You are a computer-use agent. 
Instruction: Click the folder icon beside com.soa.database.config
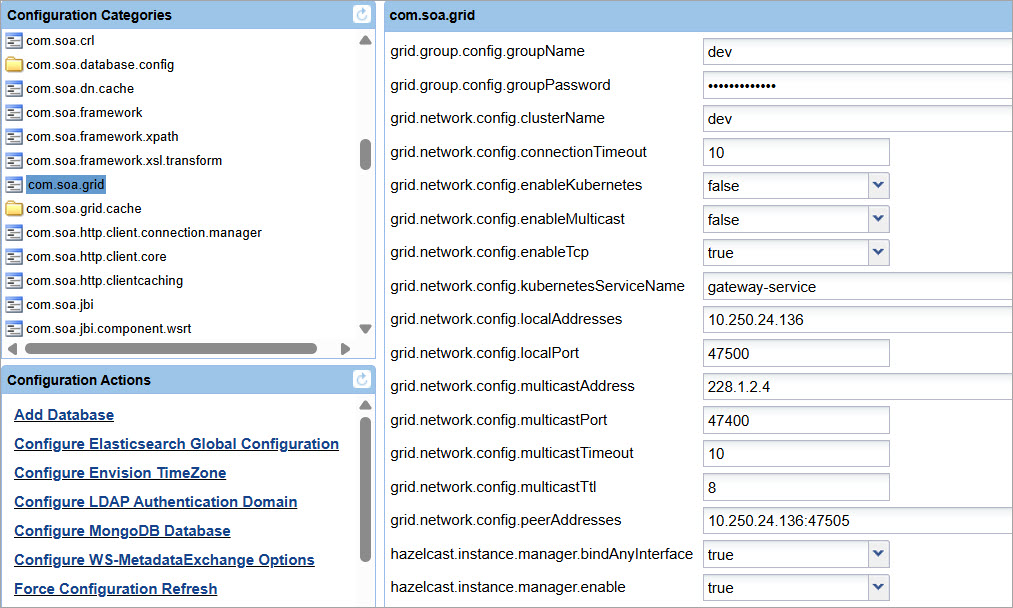(14, 65)
